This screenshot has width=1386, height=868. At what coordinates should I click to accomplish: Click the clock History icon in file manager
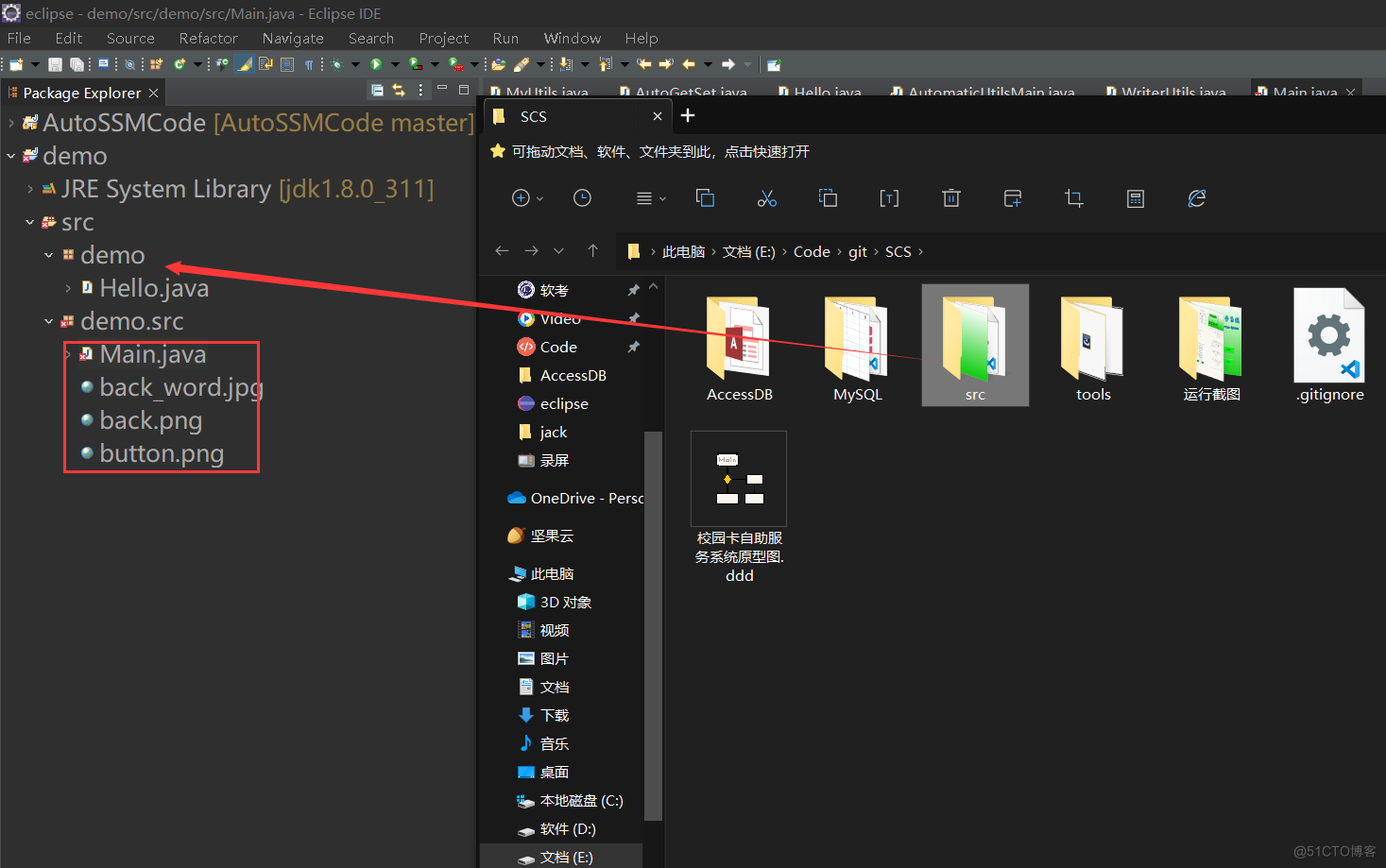point(582,198)
